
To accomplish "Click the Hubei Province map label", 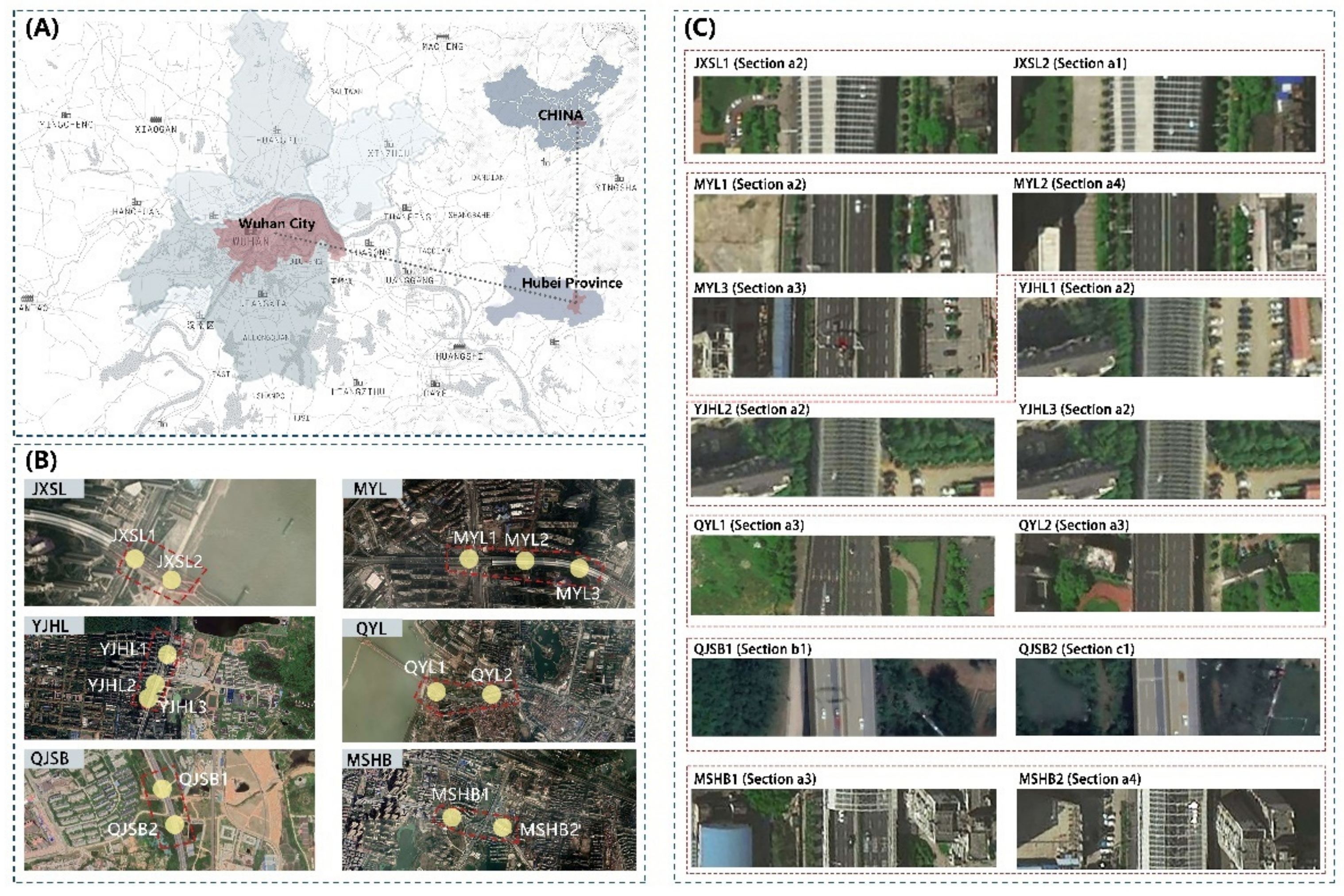I will (572, 283).
